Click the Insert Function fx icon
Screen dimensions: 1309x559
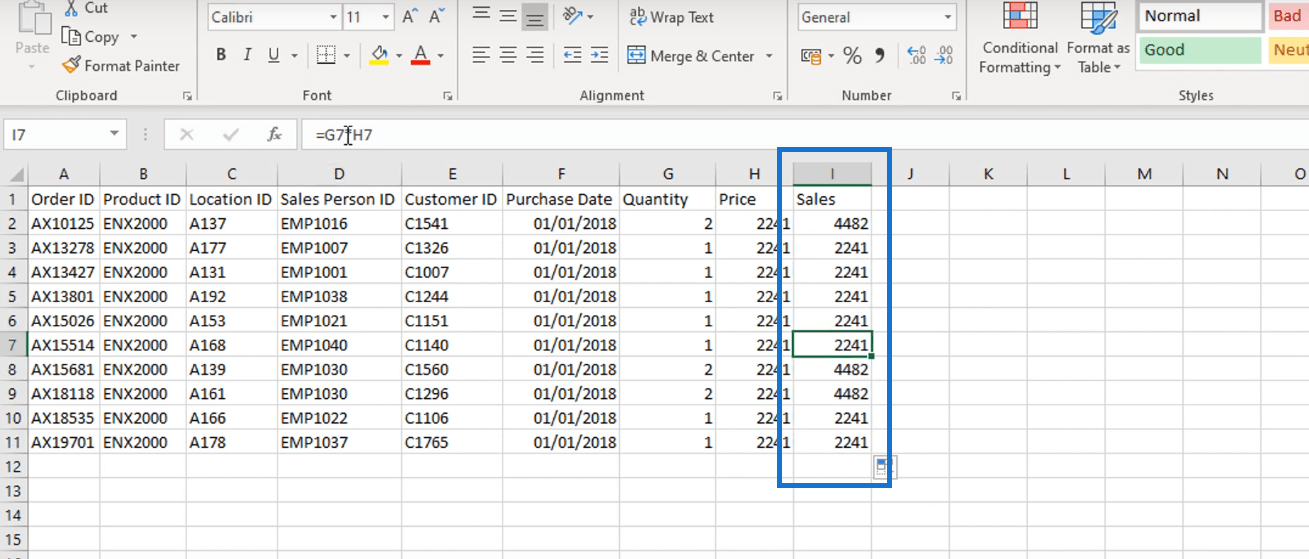point(274,134)
